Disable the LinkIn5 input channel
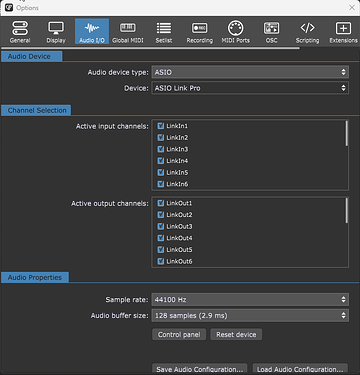 pos(161,172)
